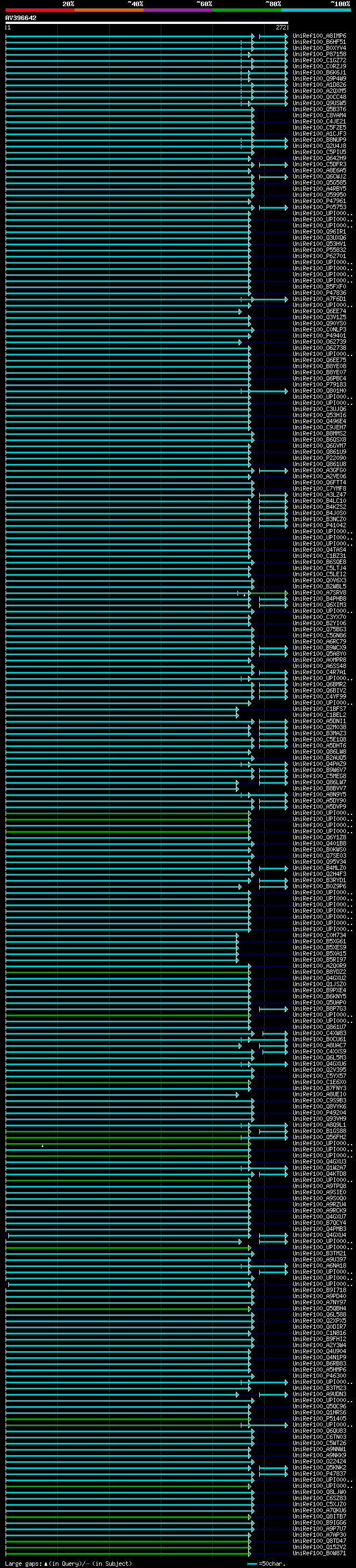
Task: Click the UniRef100_Q6CWJ2 label
Action: click(319, 176)
